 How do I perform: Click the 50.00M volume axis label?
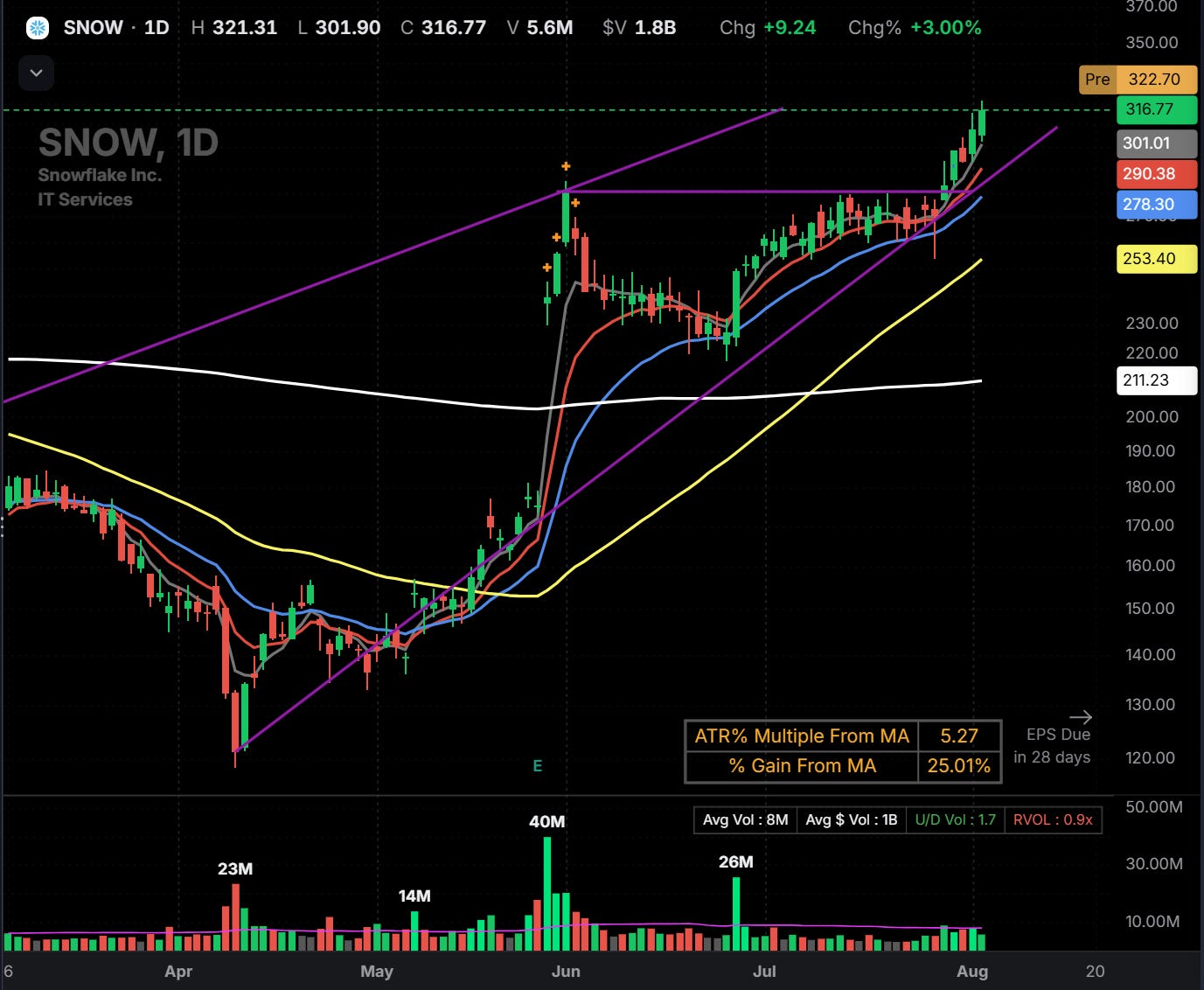[x=1153, y=807]
